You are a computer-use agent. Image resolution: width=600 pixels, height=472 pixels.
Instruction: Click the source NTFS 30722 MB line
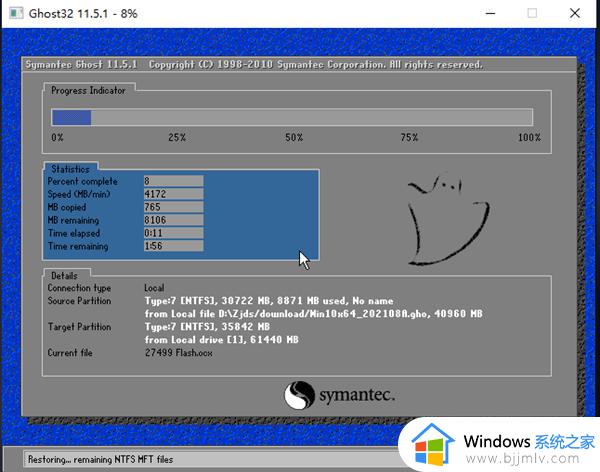(x=269, y=301)
